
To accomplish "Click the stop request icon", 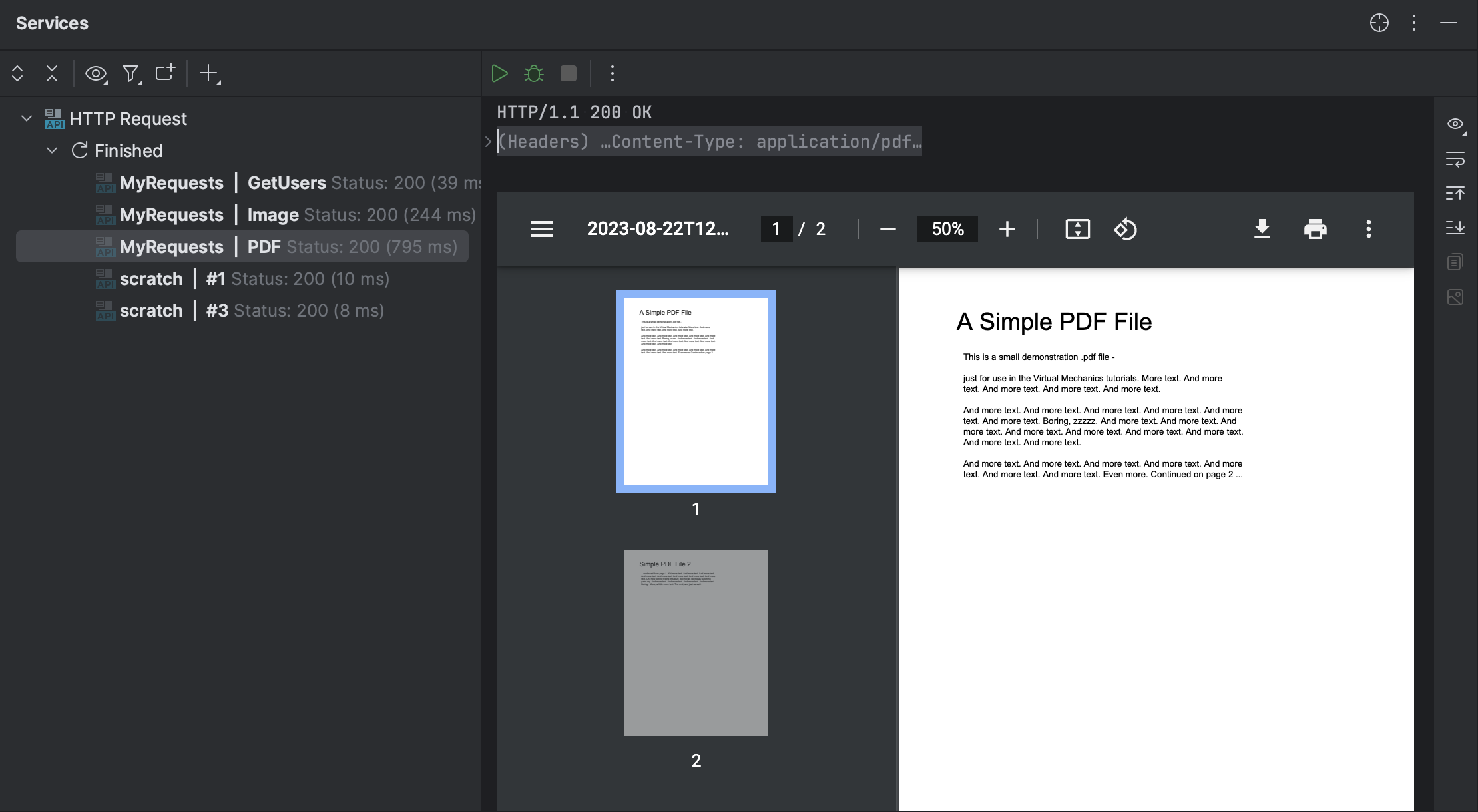I will (569, 73).
